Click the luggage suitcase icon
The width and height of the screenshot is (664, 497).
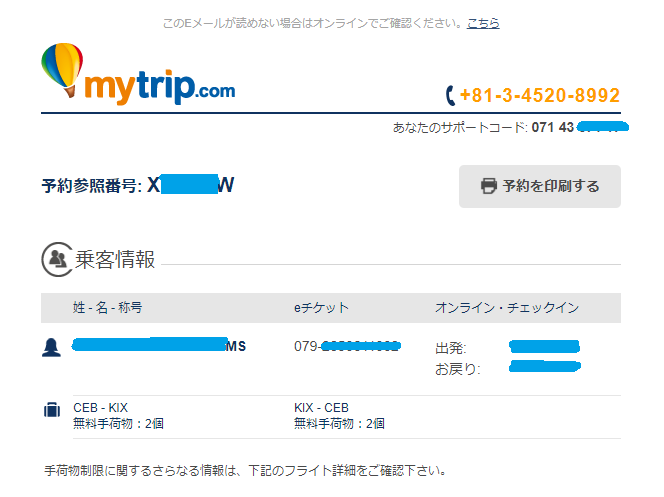[52, 410]
